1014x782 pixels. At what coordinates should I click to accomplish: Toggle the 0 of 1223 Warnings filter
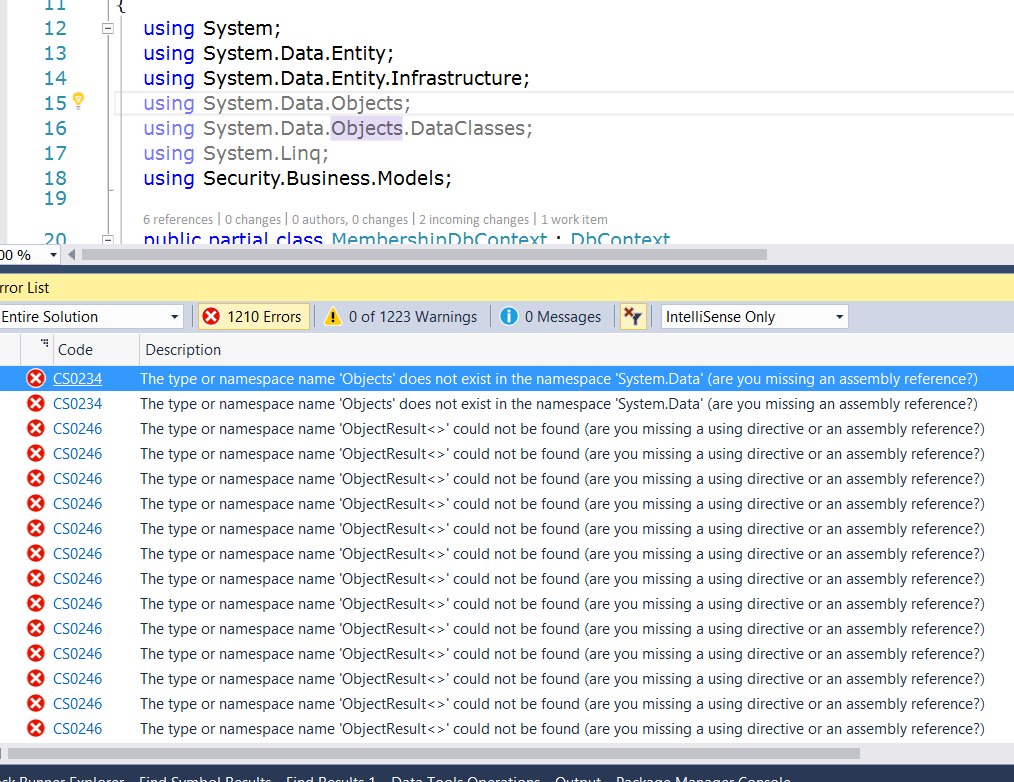(400, 316)
